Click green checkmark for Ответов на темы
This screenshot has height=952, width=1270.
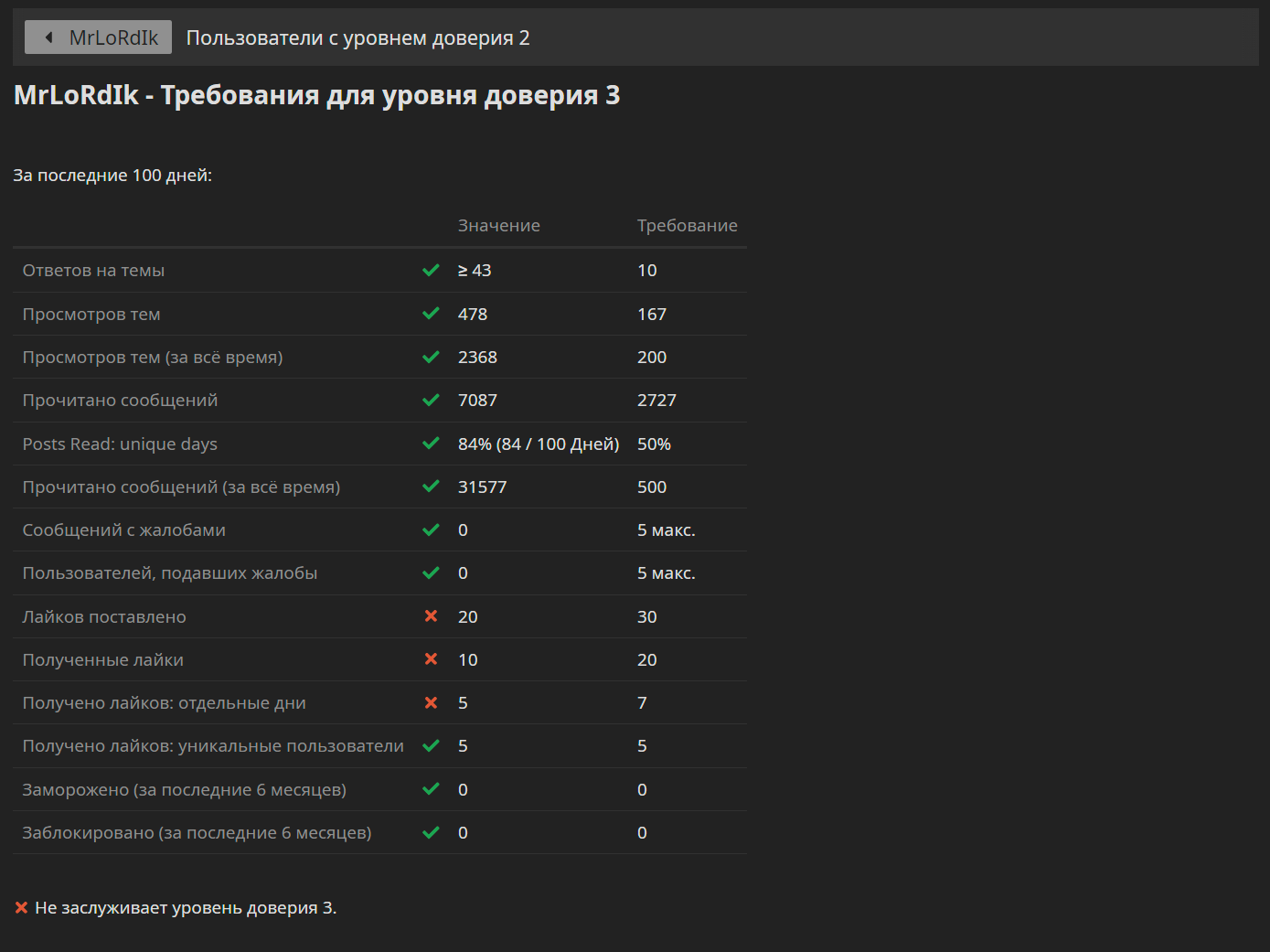431,271
